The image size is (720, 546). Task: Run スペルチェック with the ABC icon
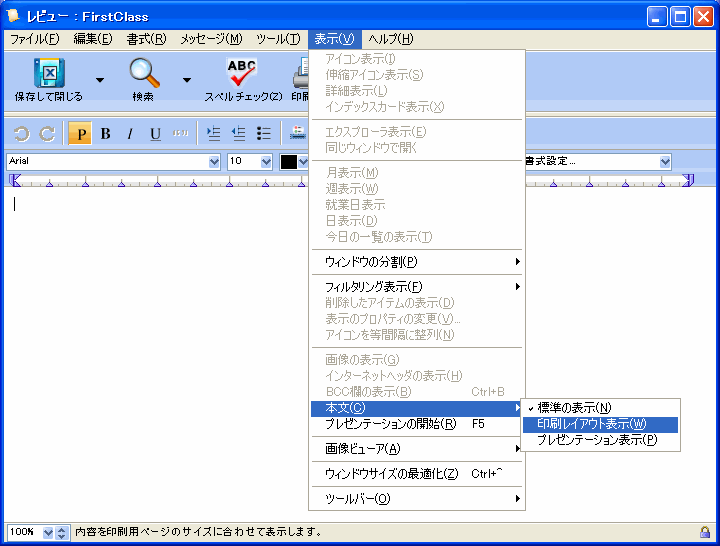point(241,73)
